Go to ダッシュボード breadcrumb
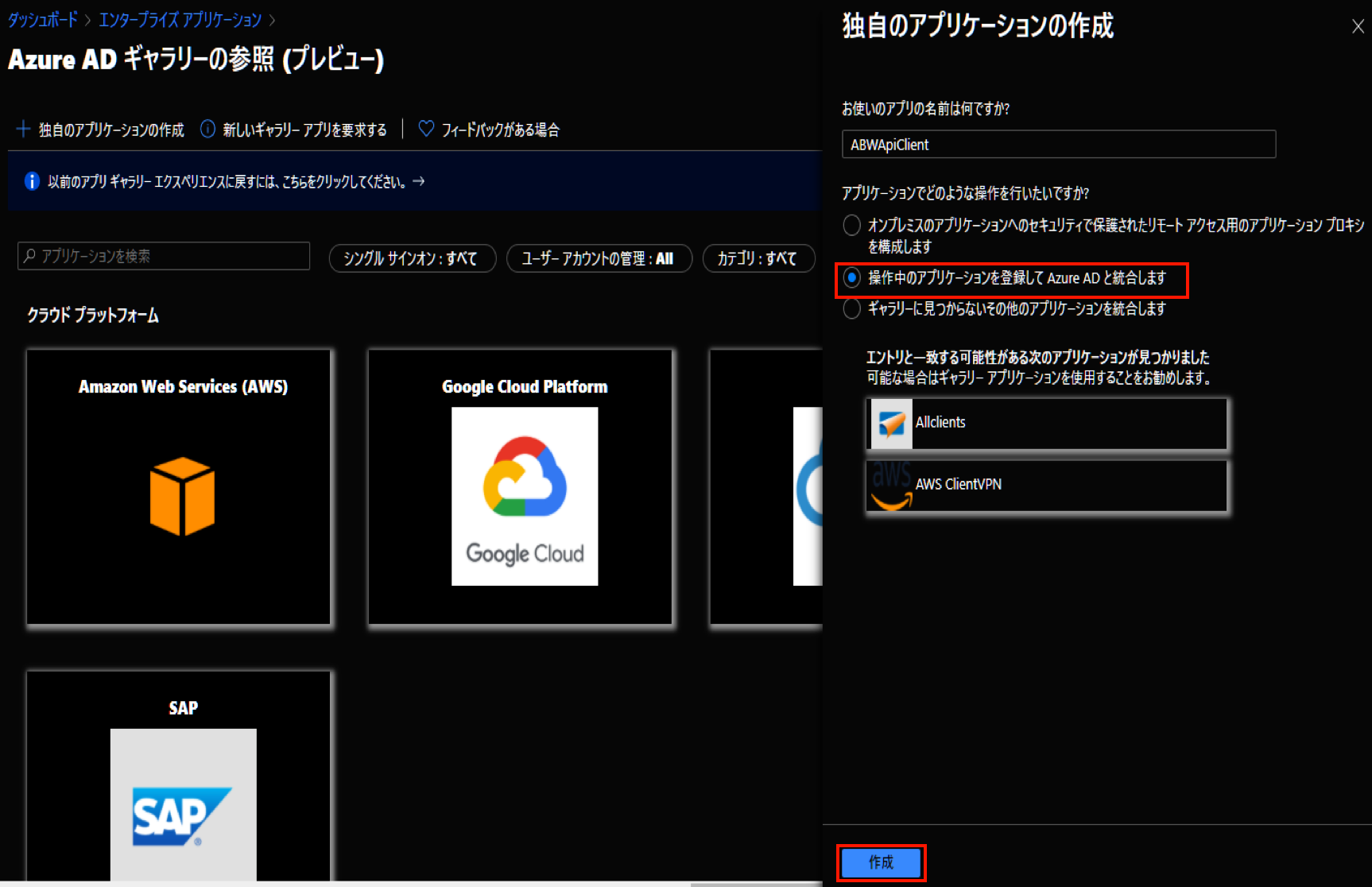Image resolution: width=1372 pixels, height=887 pixels. pos(43,20)
